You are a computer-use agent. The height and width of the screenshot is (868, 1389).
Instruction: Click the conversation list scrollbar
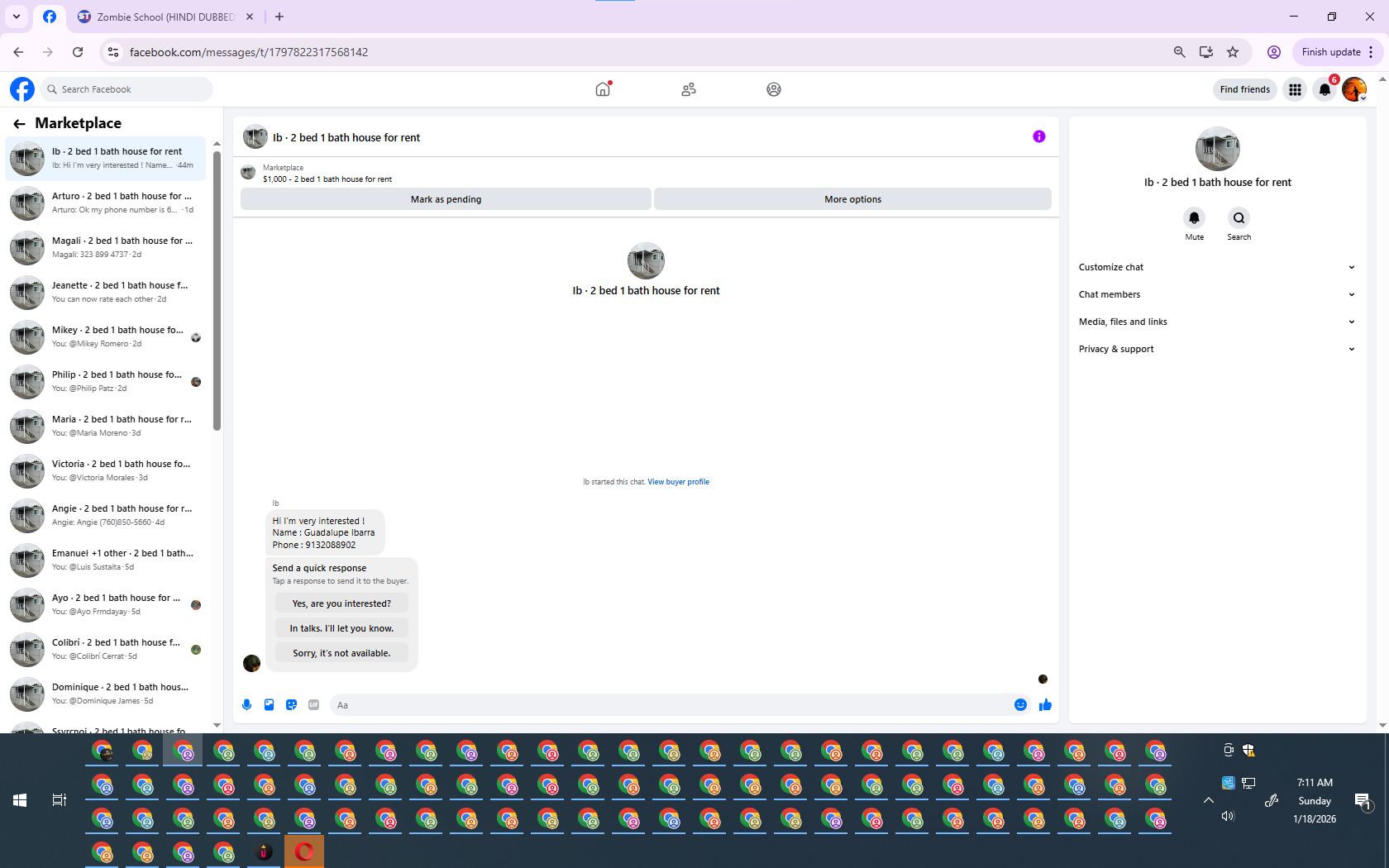point(217,289)
